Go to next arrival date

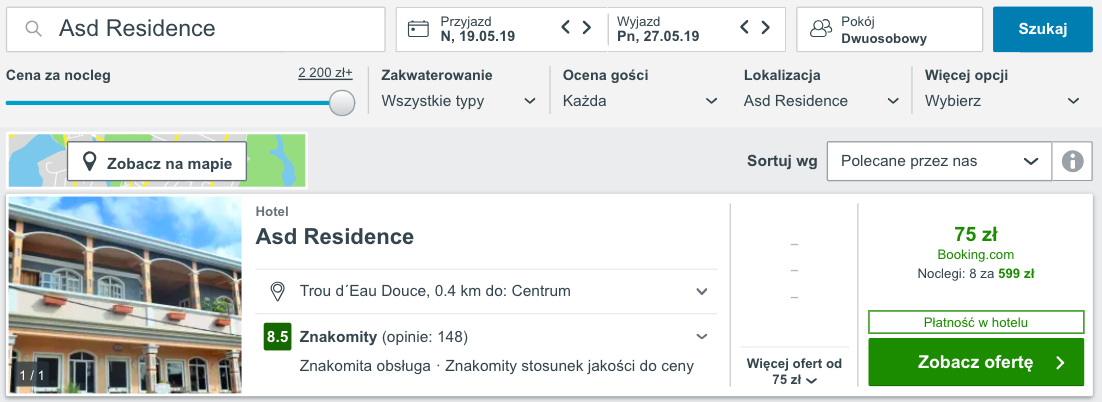pos(588,28)
